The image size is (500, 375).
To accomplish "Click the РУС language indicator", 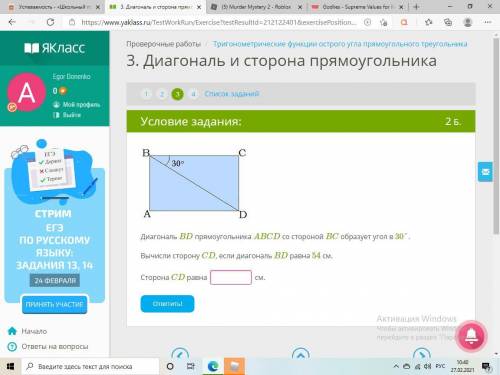I will pos(440,366).
